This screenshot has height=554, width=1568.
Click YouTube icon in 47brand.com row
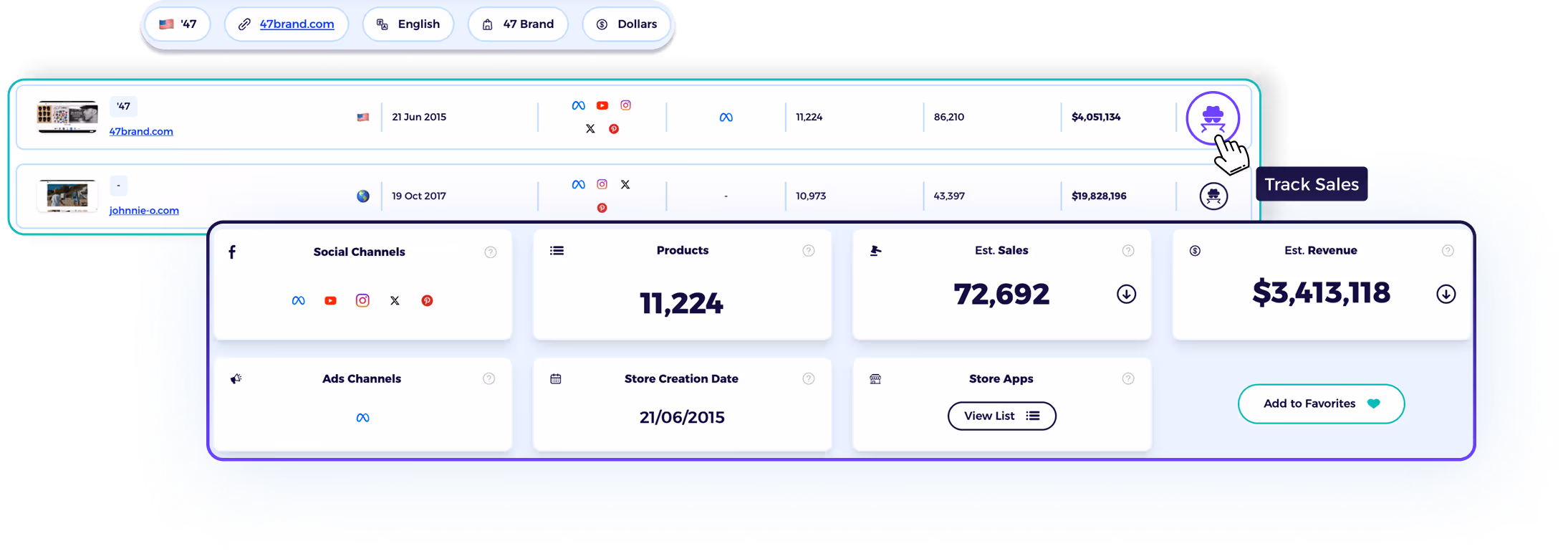point(602,105)
